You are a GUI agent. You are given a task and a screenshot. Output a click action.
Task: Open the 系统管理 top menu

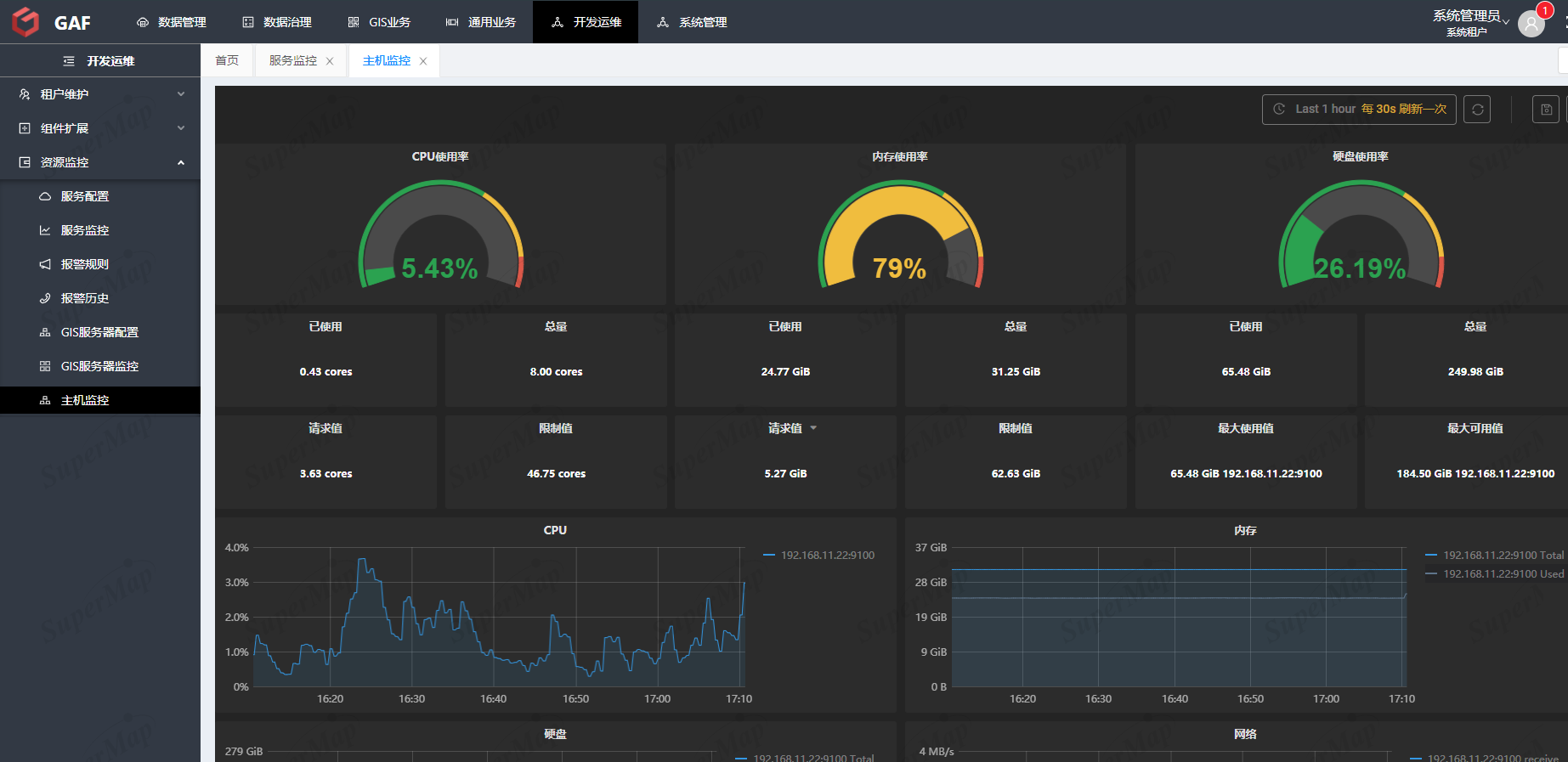[x=692, y=22]
